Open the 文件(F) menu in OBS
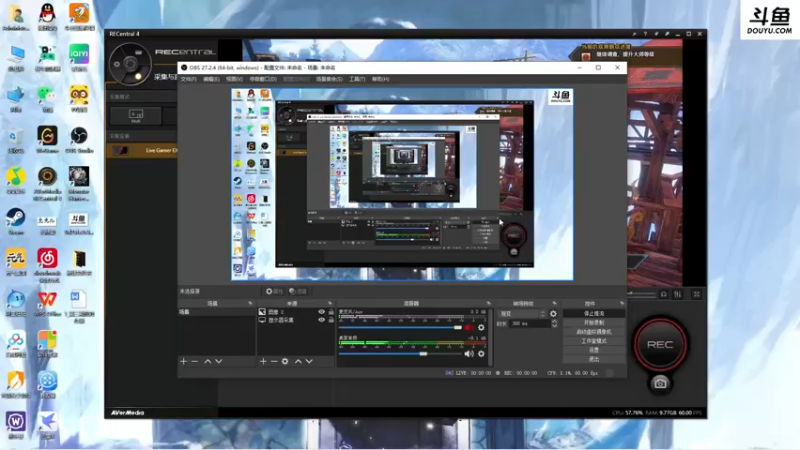 tap(188, 79)
